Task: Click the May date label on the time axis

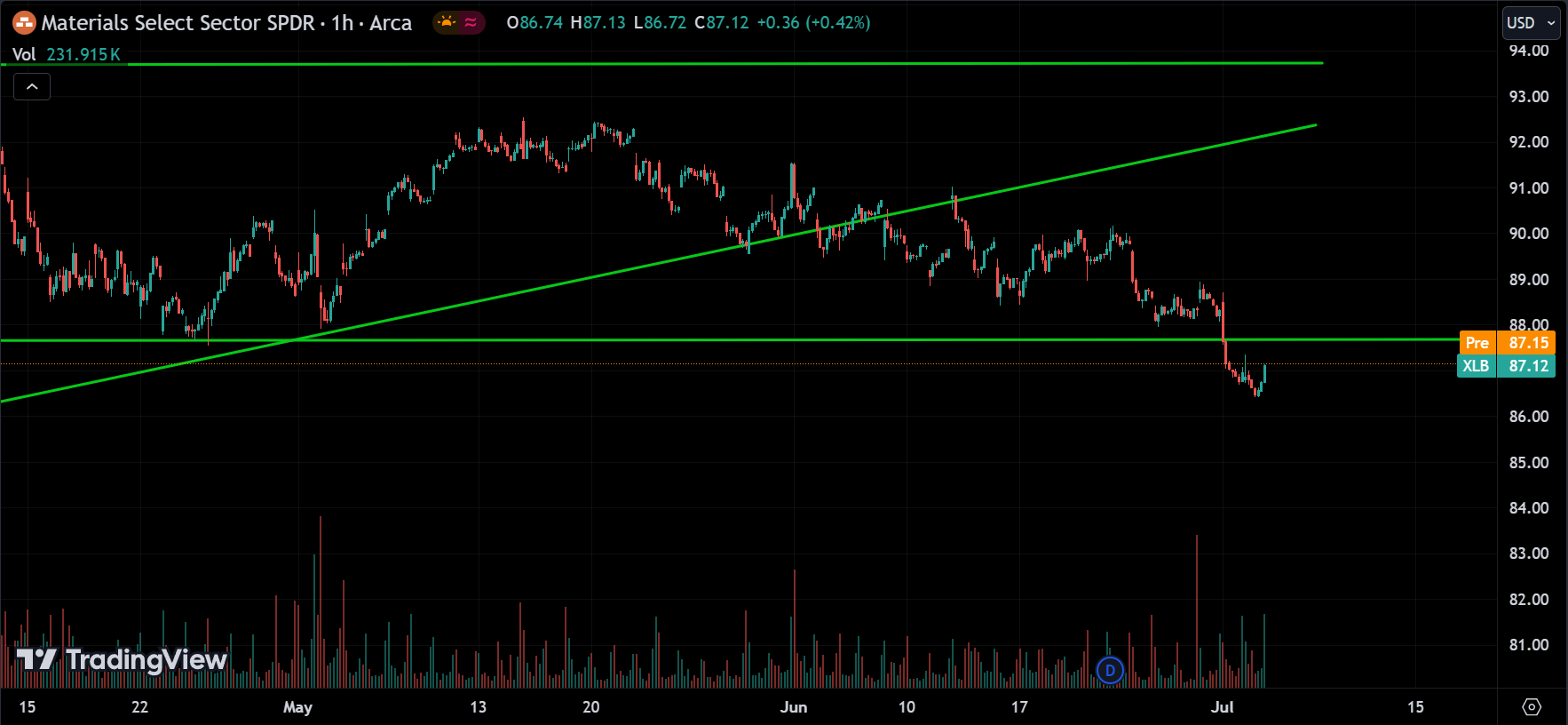Action: (297, 707)
